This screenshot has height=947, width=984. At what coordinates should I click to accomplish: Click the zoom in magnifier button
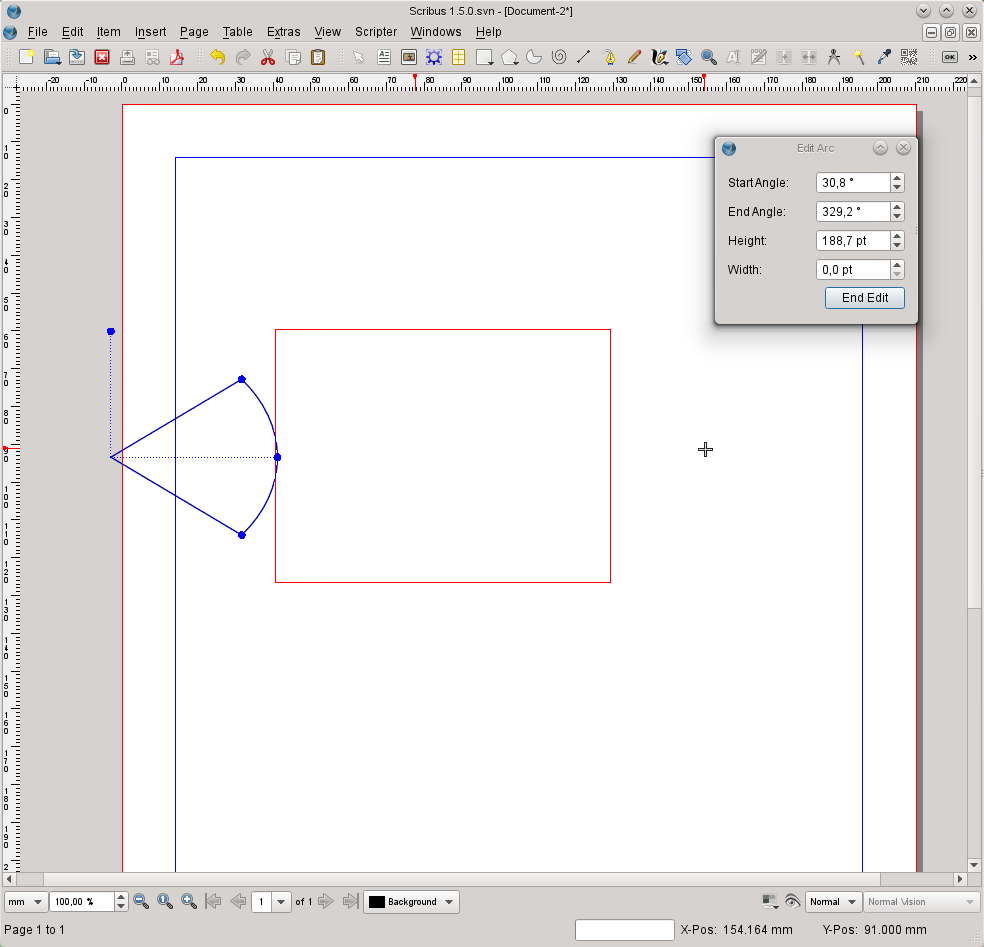[x=189, y=902]
